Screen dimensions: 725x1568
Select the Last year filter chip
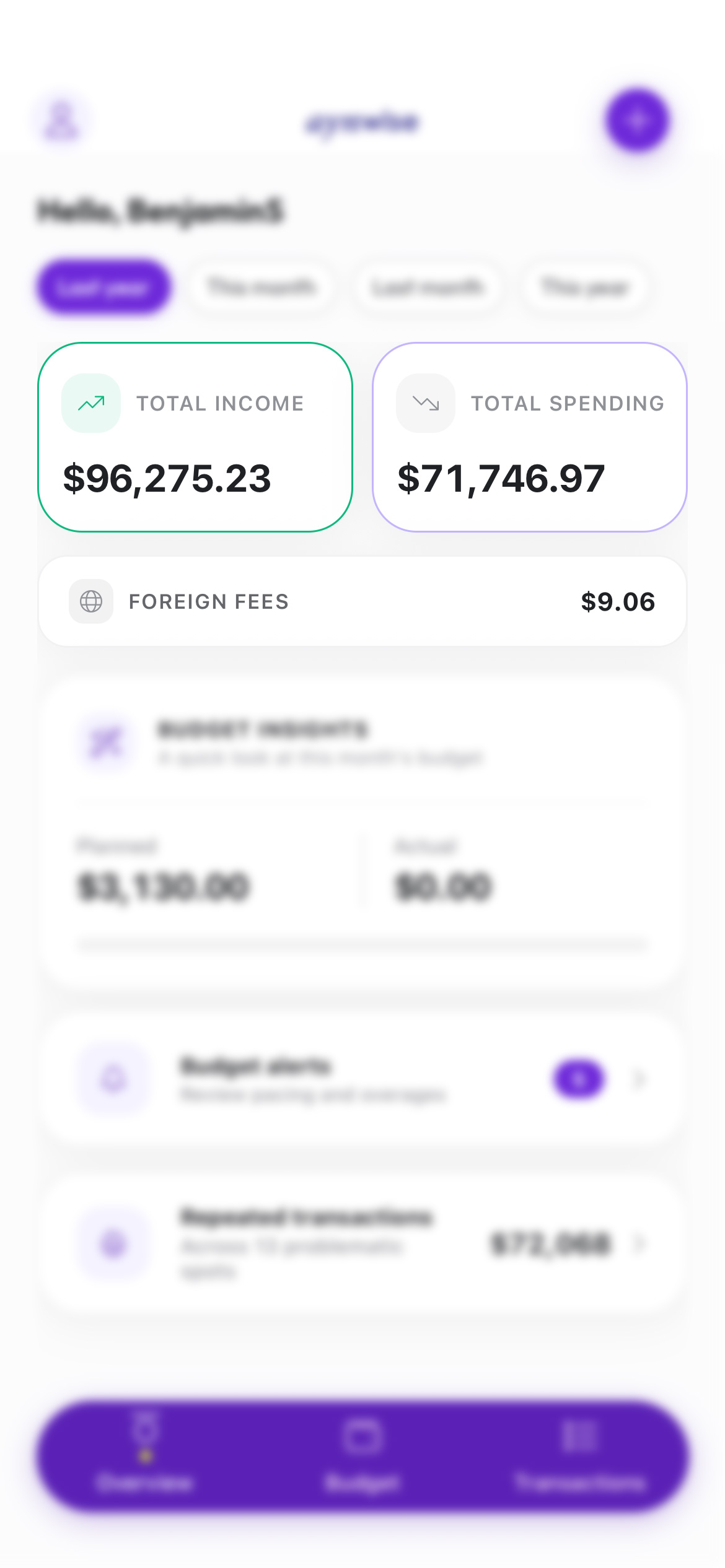(103, 287)
